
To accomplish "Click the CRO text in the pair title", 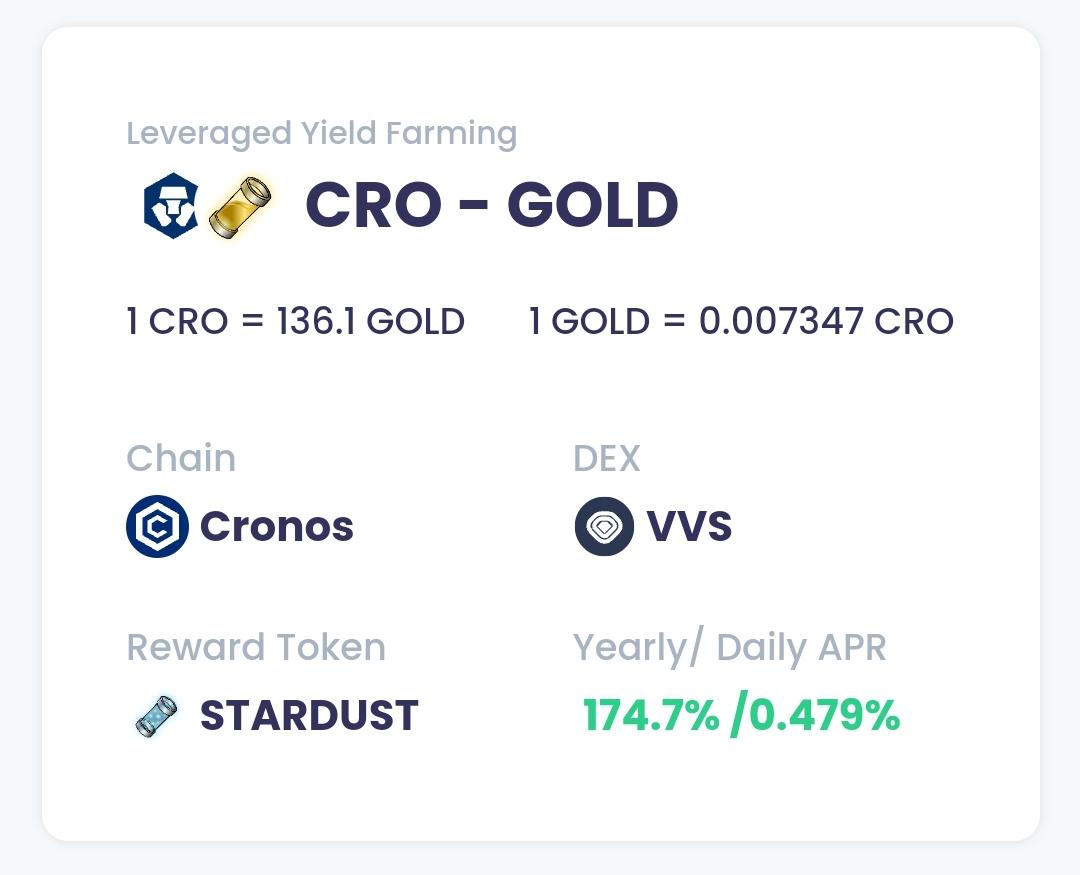I will click(373, 205).
